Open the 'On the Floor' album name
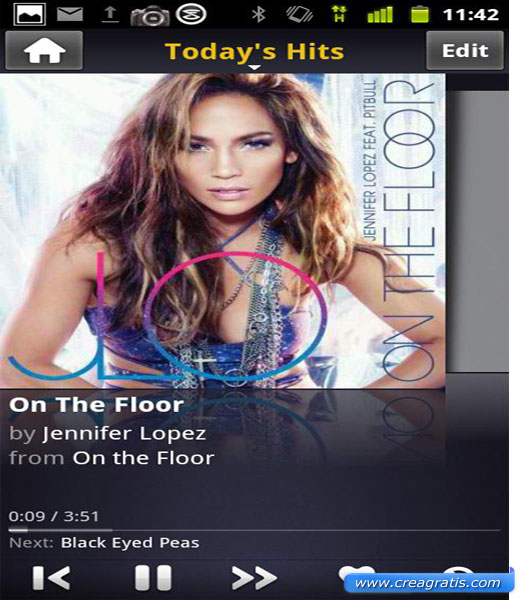530x600 pixels. point(144,458)
